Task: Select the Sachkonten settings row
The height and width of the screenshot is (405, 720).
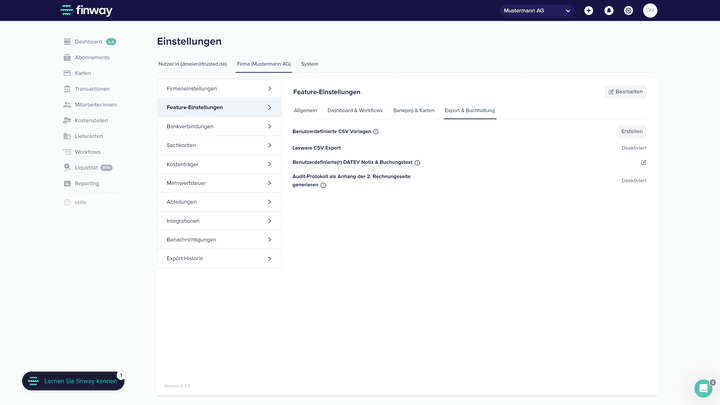Action: click(219, 145)
